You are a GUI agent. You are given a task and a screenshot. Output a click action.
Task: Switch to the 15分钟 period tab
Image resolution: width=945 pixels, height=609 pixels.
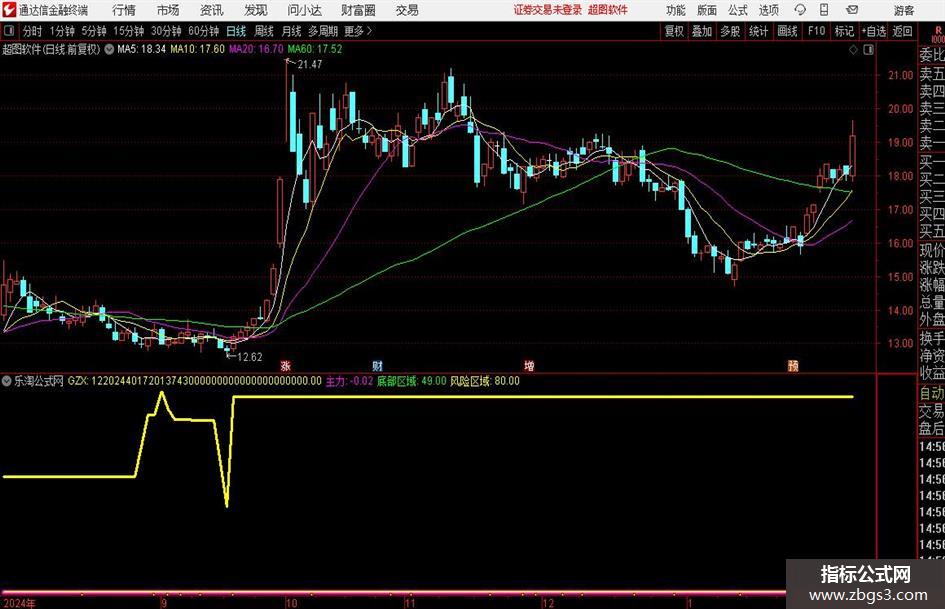click(128, 31)
